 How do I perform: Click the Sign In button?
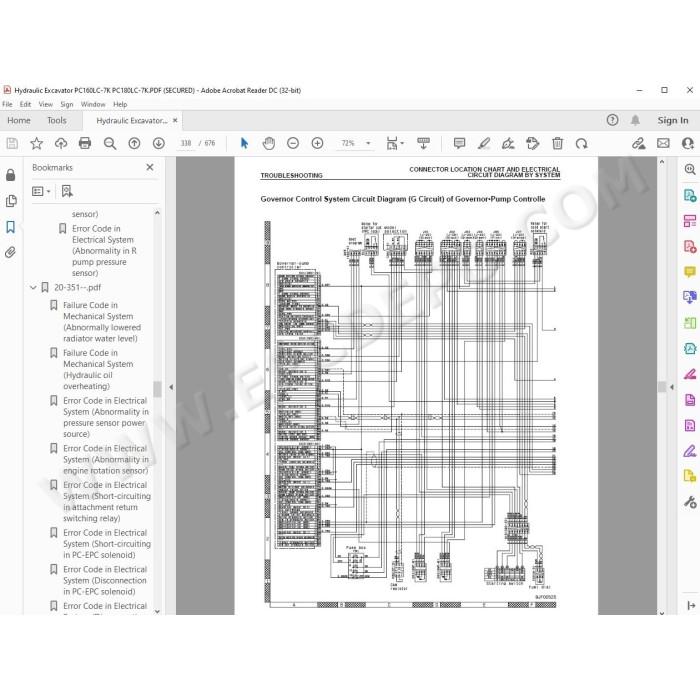coord(673,120)
